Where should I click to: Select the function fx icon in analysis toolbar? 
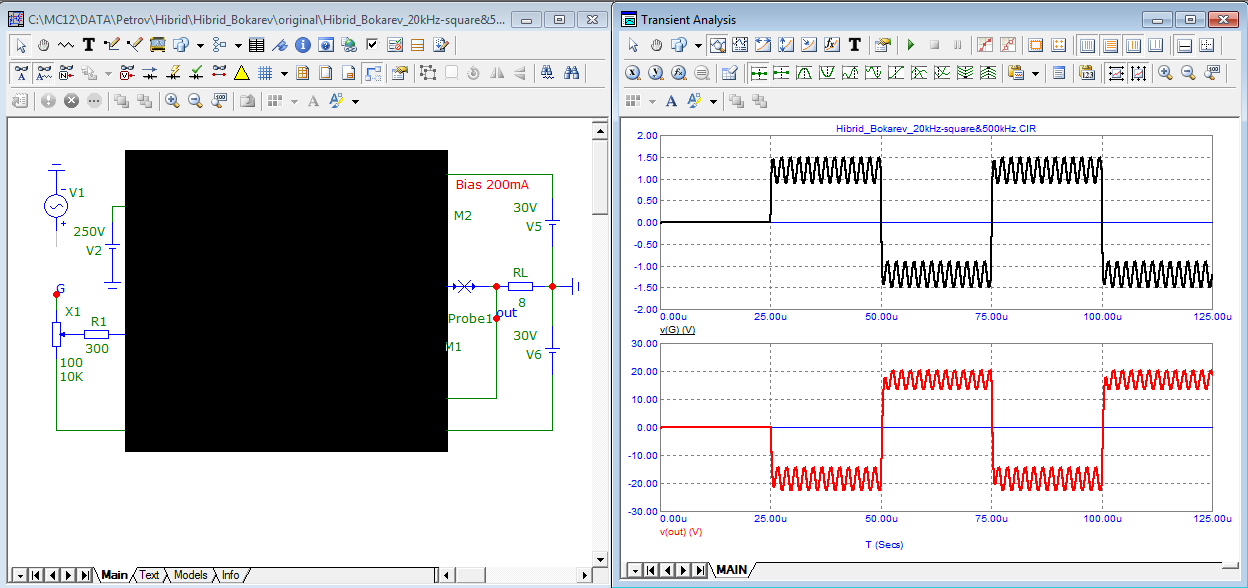click(x=831, y=45)
